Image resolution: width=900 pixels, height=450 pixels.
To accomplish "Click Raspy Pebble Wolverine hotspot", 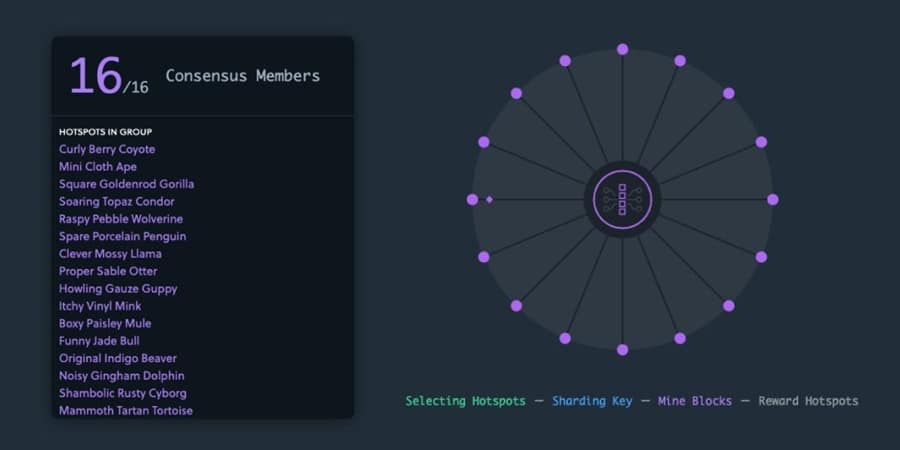I will [x=121, y=219].
